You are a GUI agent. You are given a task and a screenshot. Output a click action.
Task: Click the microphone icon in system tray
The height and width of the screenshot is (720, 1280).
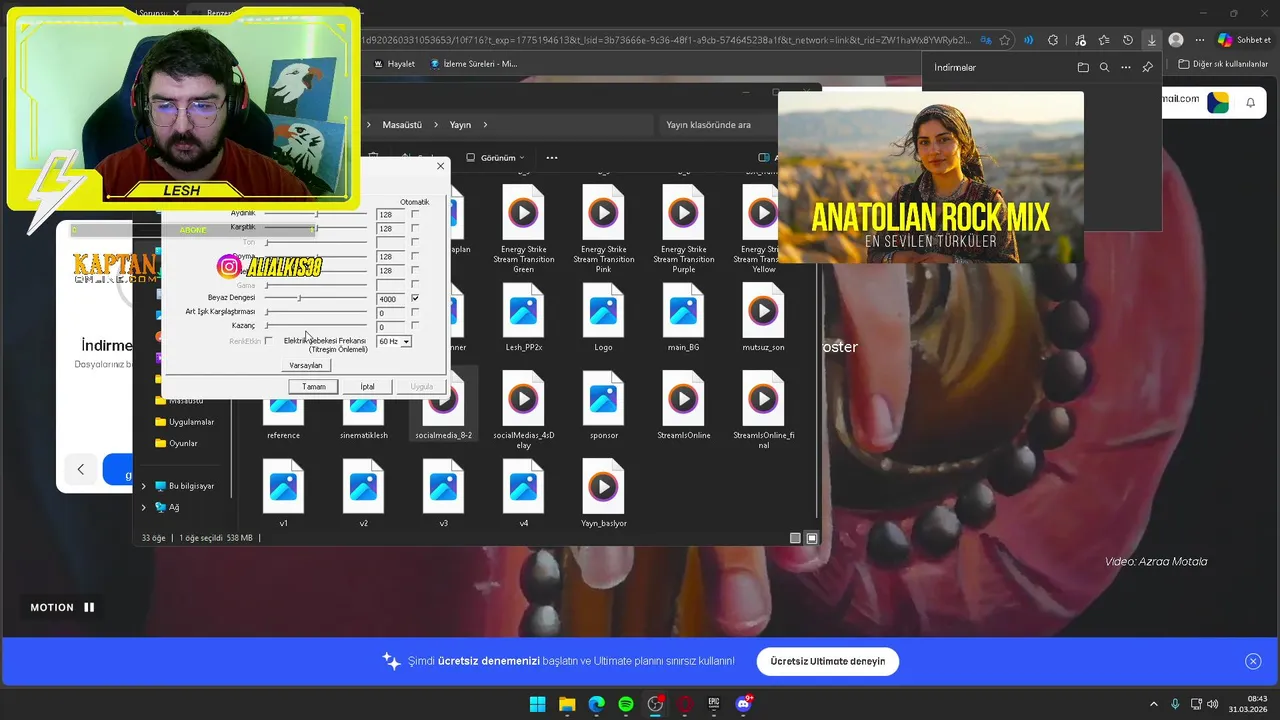point(1175,704)
